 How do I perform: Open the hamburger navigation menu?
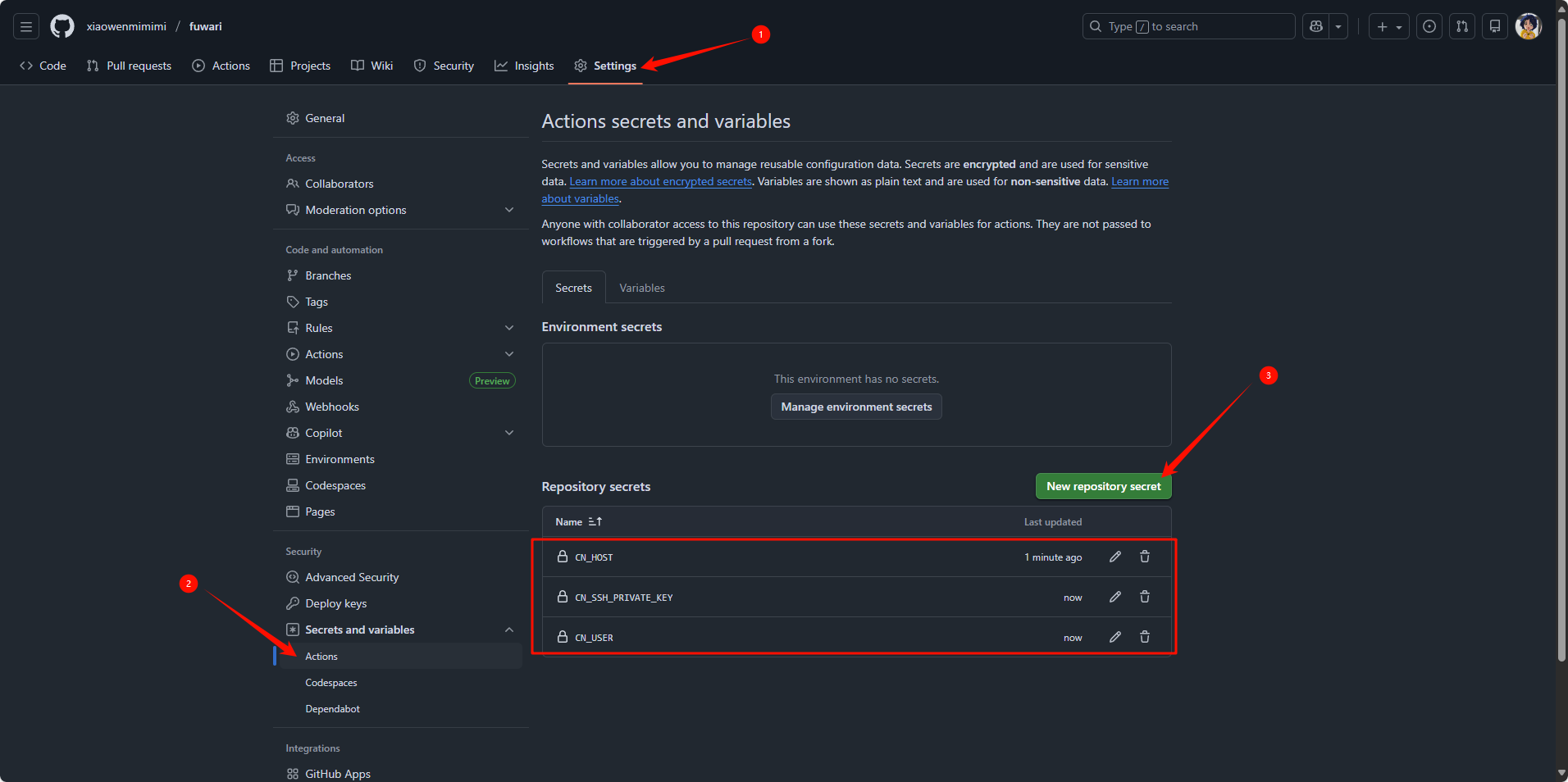(x=26, y=26)
